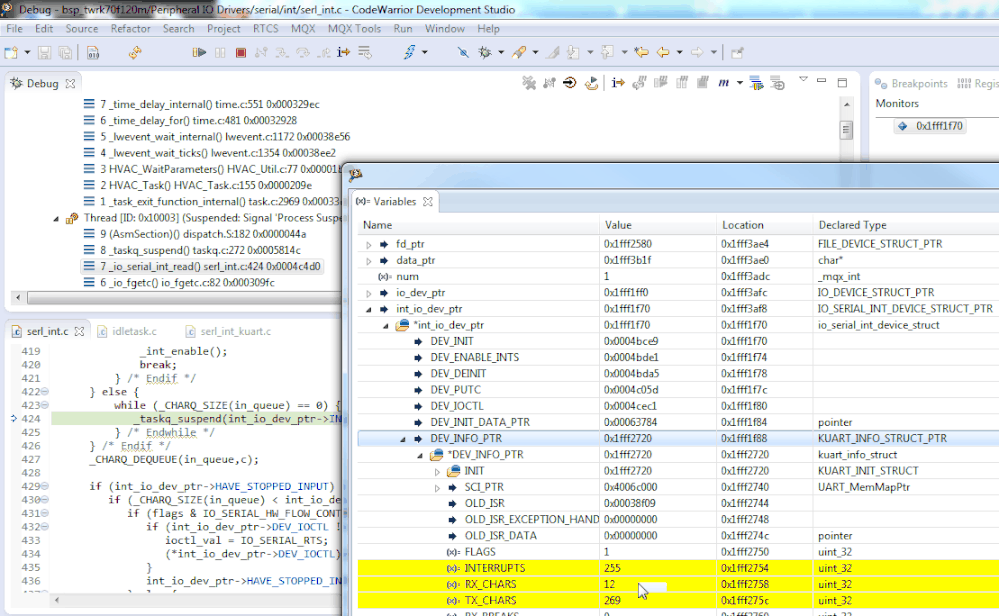Open the Breakpoints view tab
The width and height of the screenshot is (999, 616).
pos(918,84)
